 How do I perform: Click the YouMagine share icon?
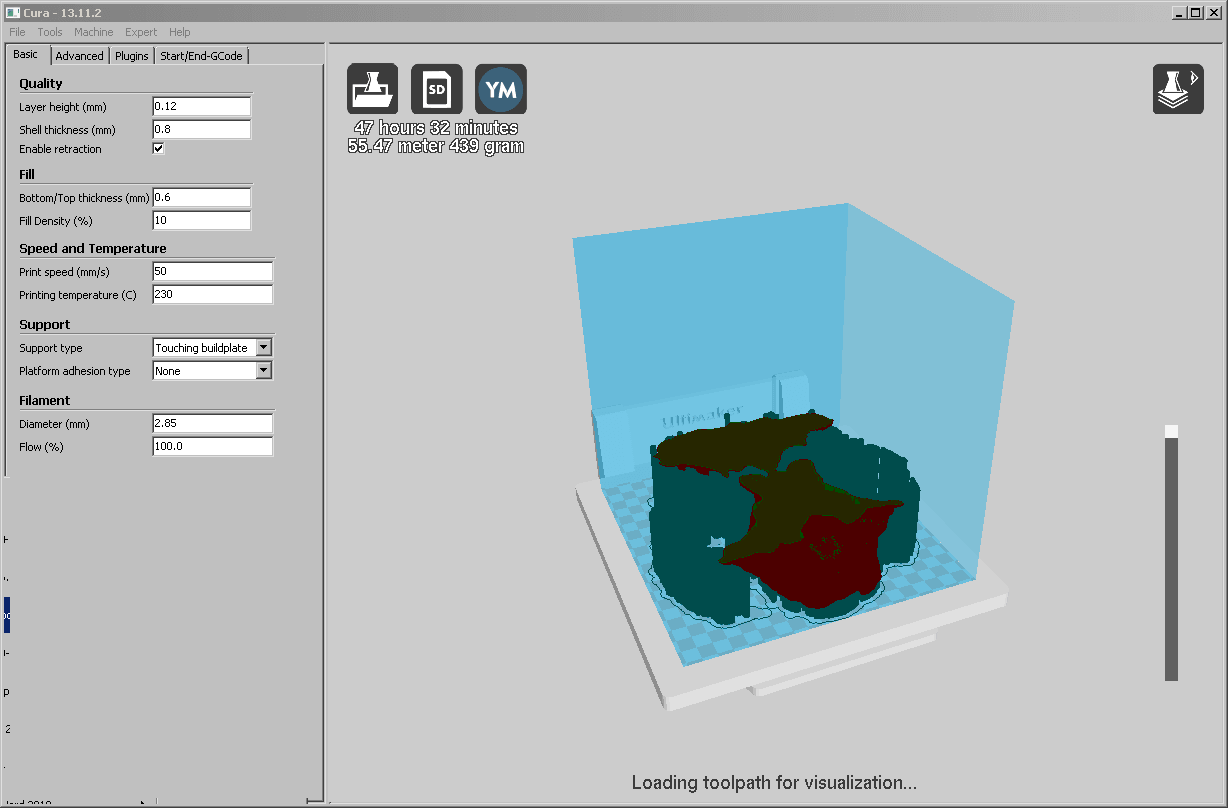pos(501,89)
